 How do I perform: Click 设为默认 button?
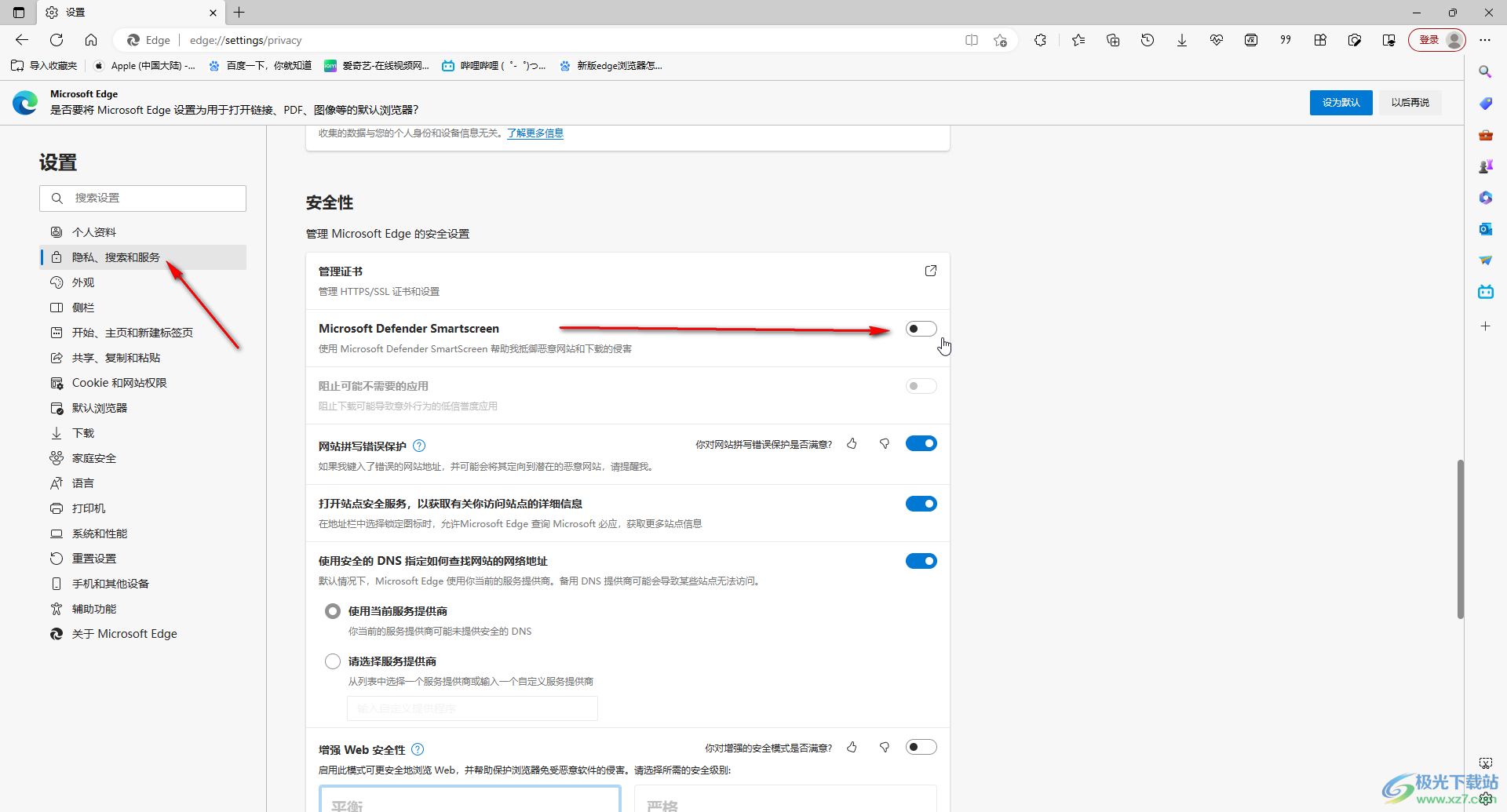(1341, 103)
